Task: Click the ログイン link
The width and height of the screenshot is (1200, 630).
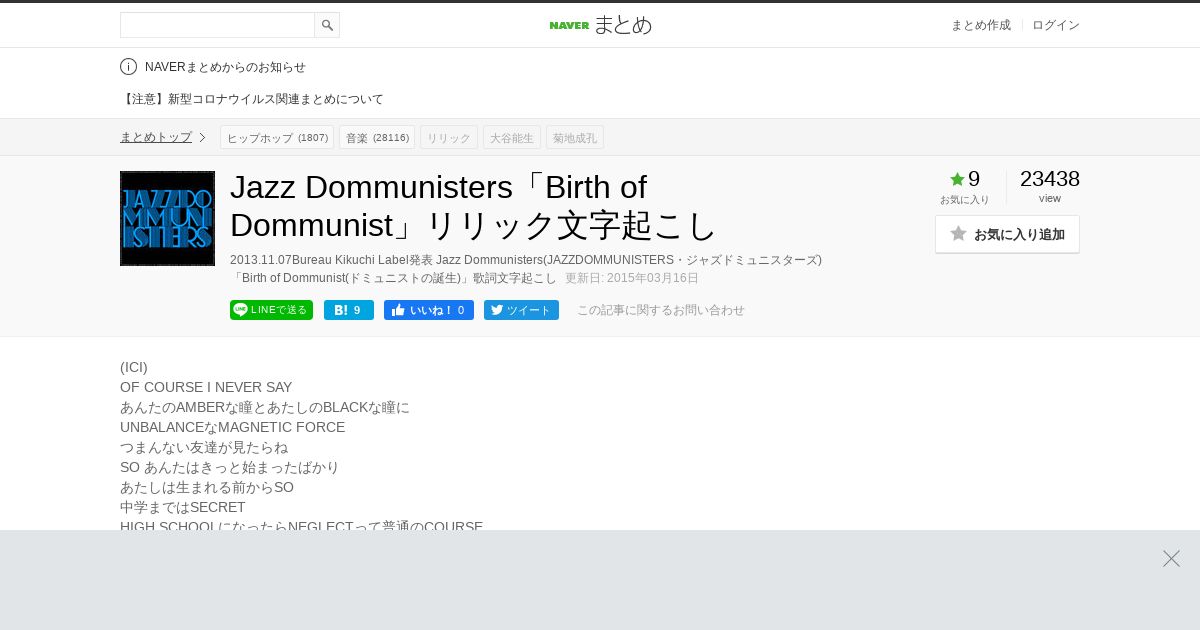Action: pyautogui.click(x=1056, y=25)
